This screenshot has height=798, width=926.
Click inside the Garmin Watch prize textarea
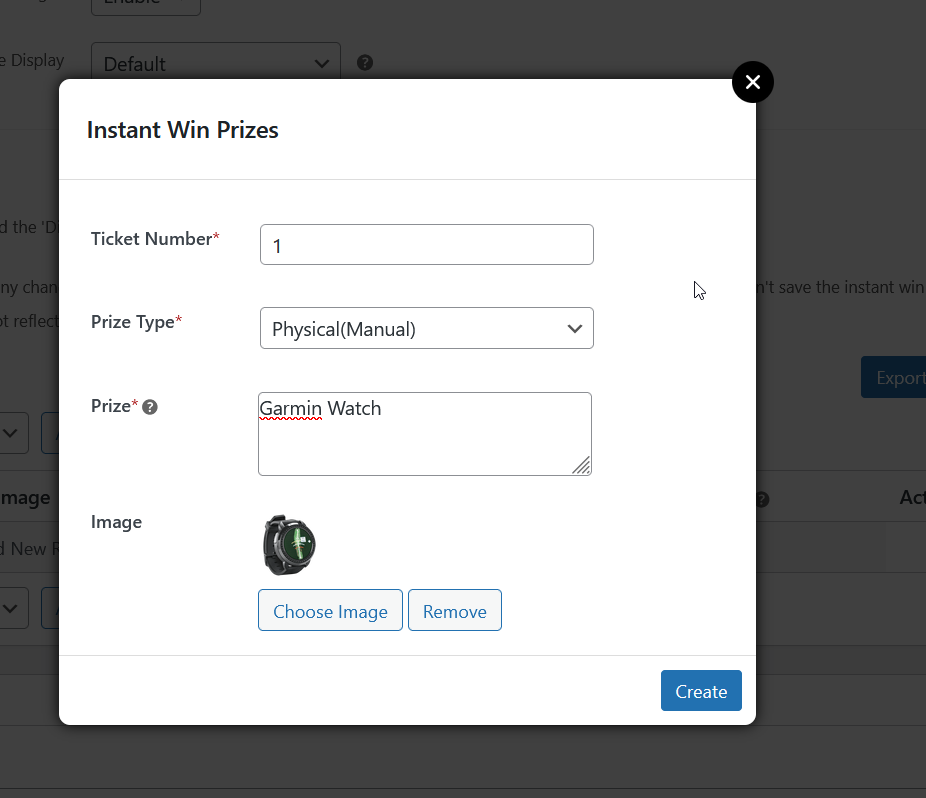pyautogui.click(x=424, y=434)
